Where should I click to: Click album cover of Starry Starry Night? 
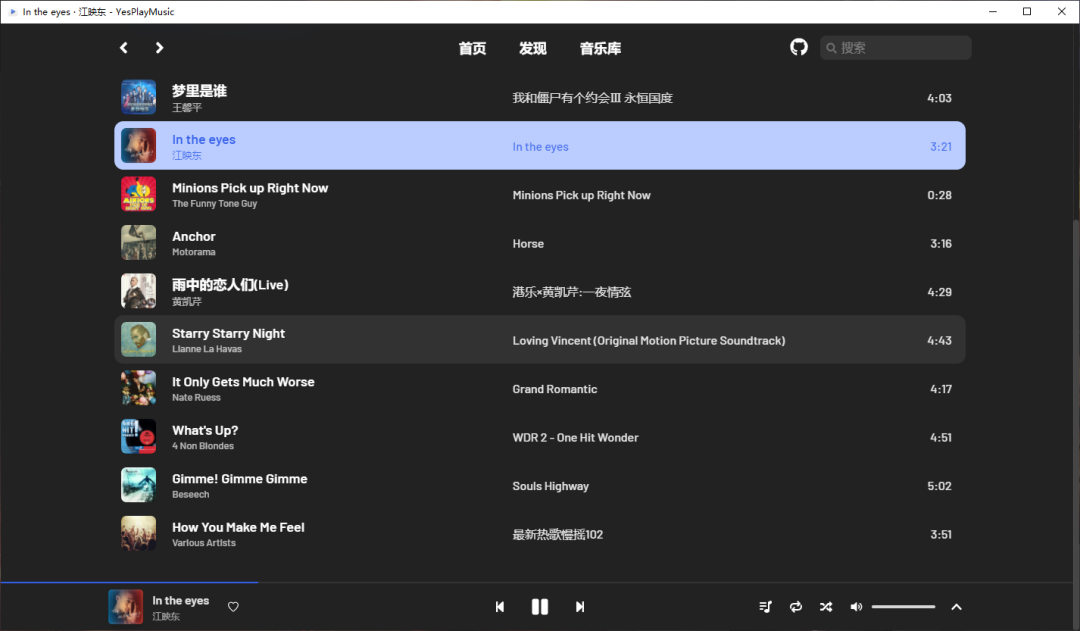click(138, 340)
